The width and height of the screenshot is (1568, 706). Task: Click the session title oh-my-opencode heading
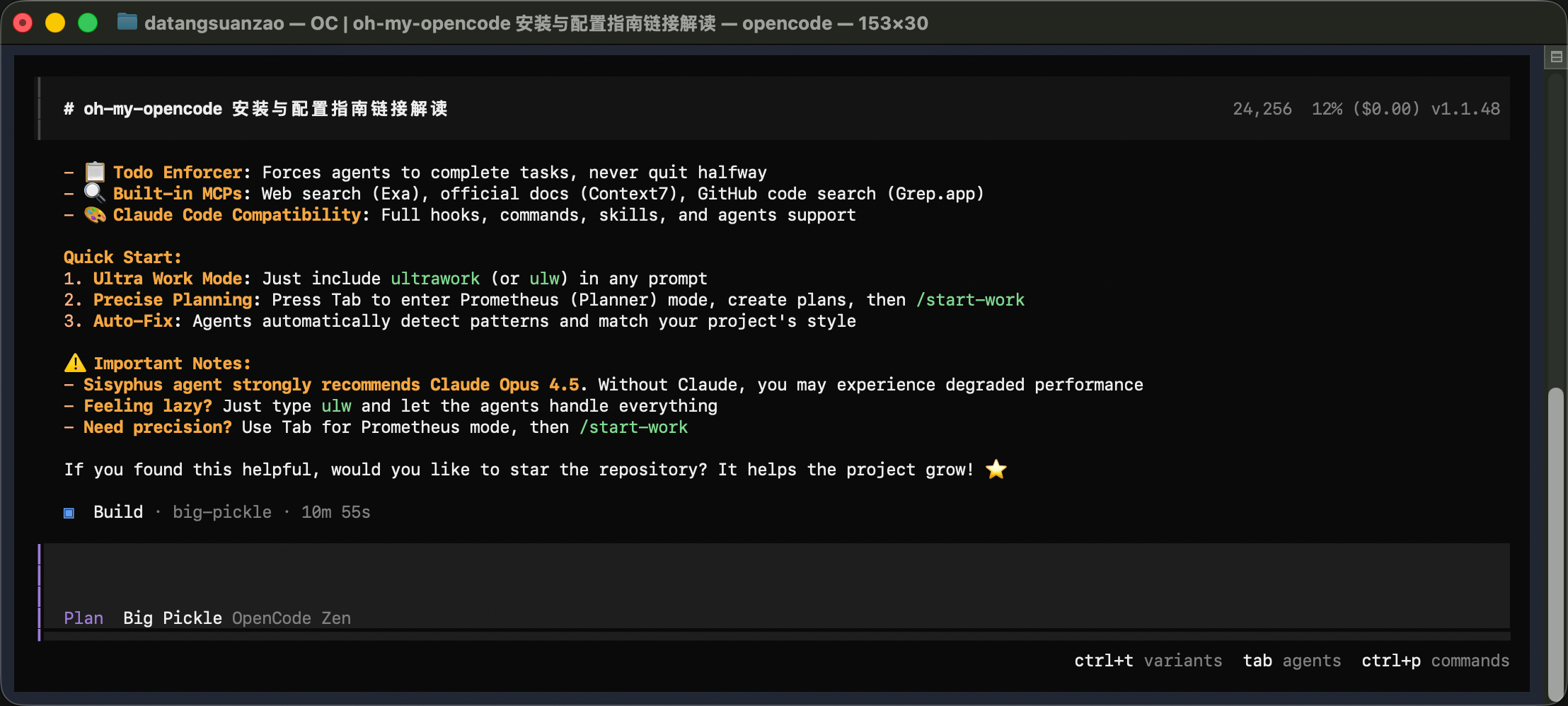[x=255, y=109]
